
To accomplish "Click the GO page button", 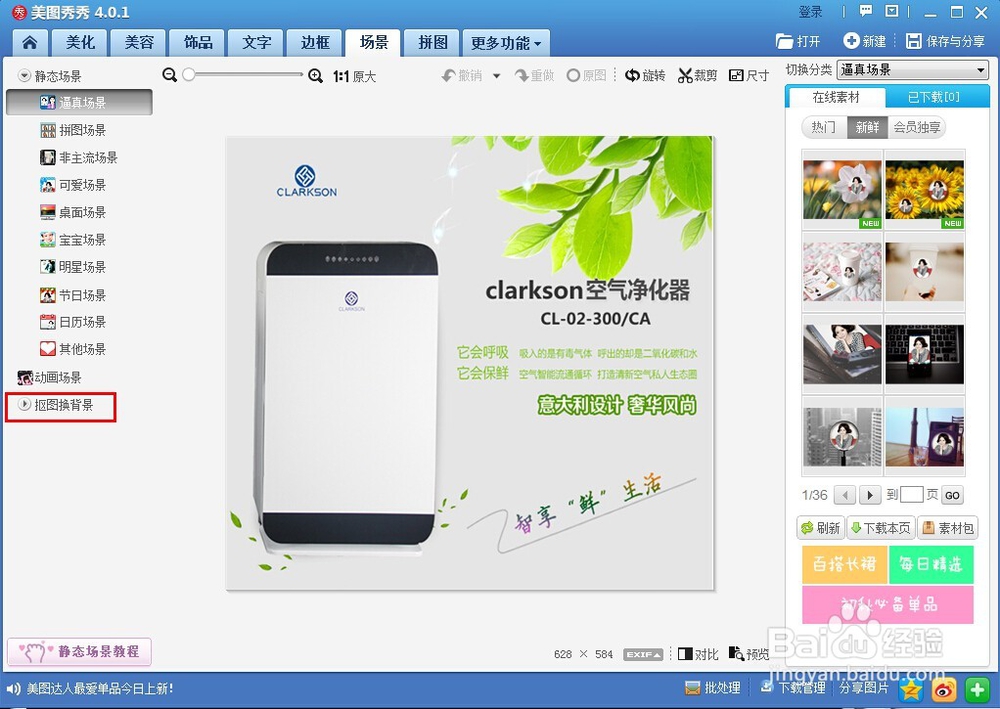I will [953, 495].
